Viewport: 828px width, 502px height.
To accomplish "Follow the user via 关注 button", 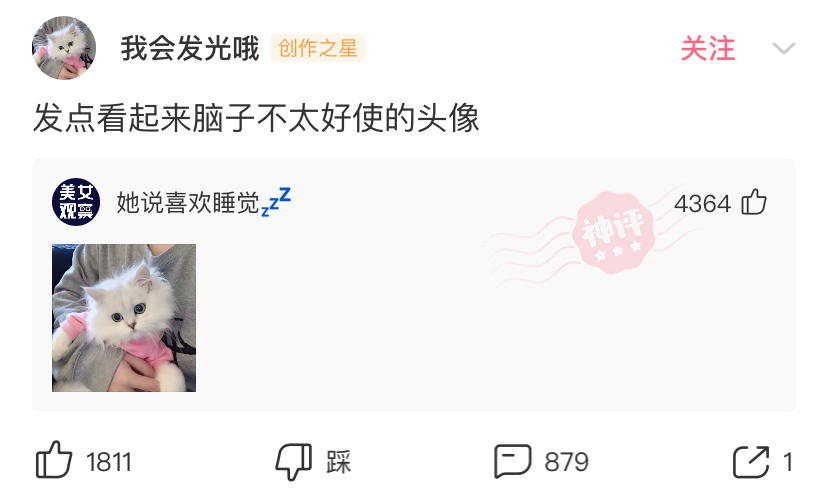I will tap(708, 49).
